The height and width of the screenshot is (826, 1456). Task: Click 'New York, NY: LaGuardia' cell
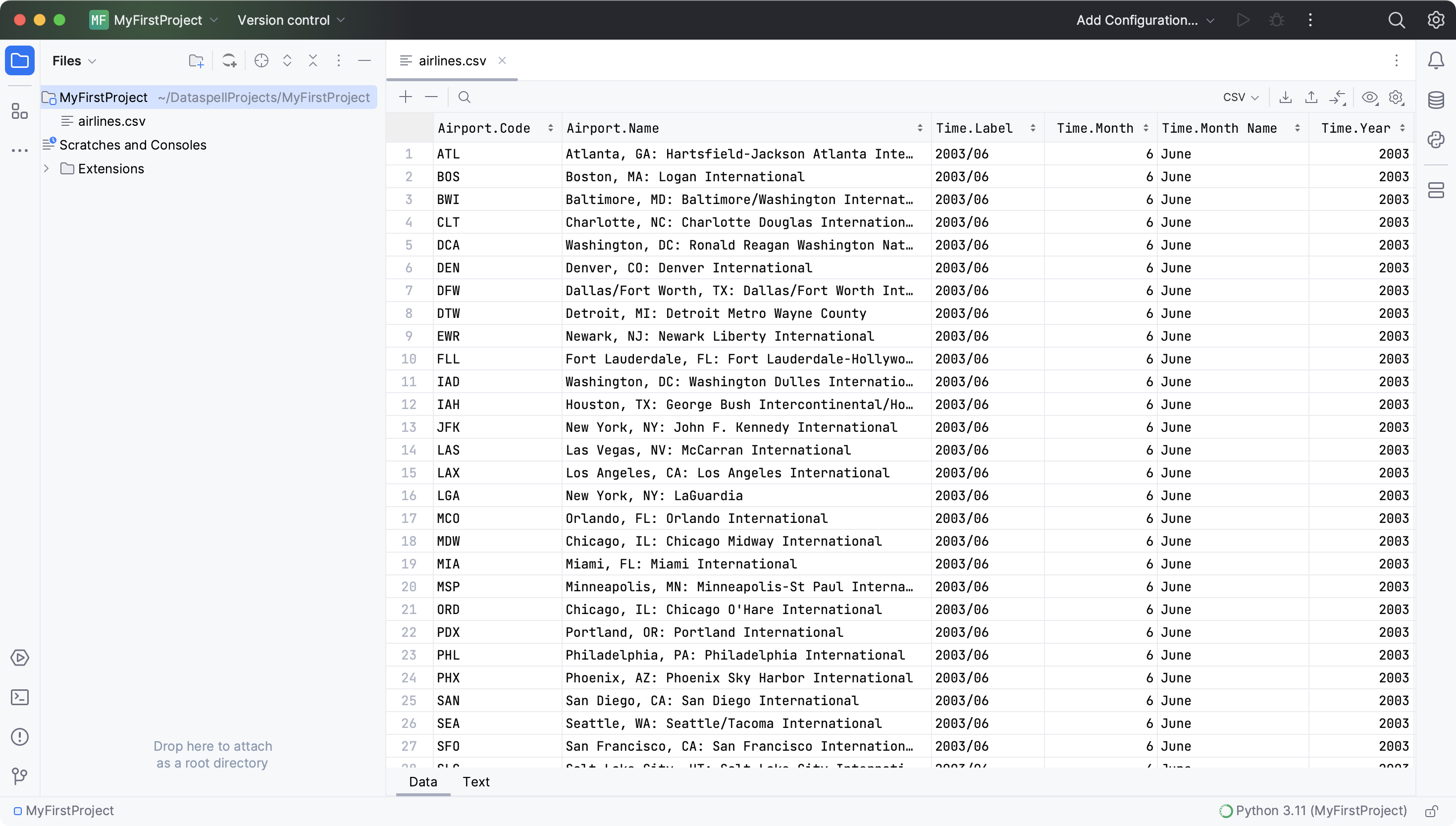tap(746, 495)
